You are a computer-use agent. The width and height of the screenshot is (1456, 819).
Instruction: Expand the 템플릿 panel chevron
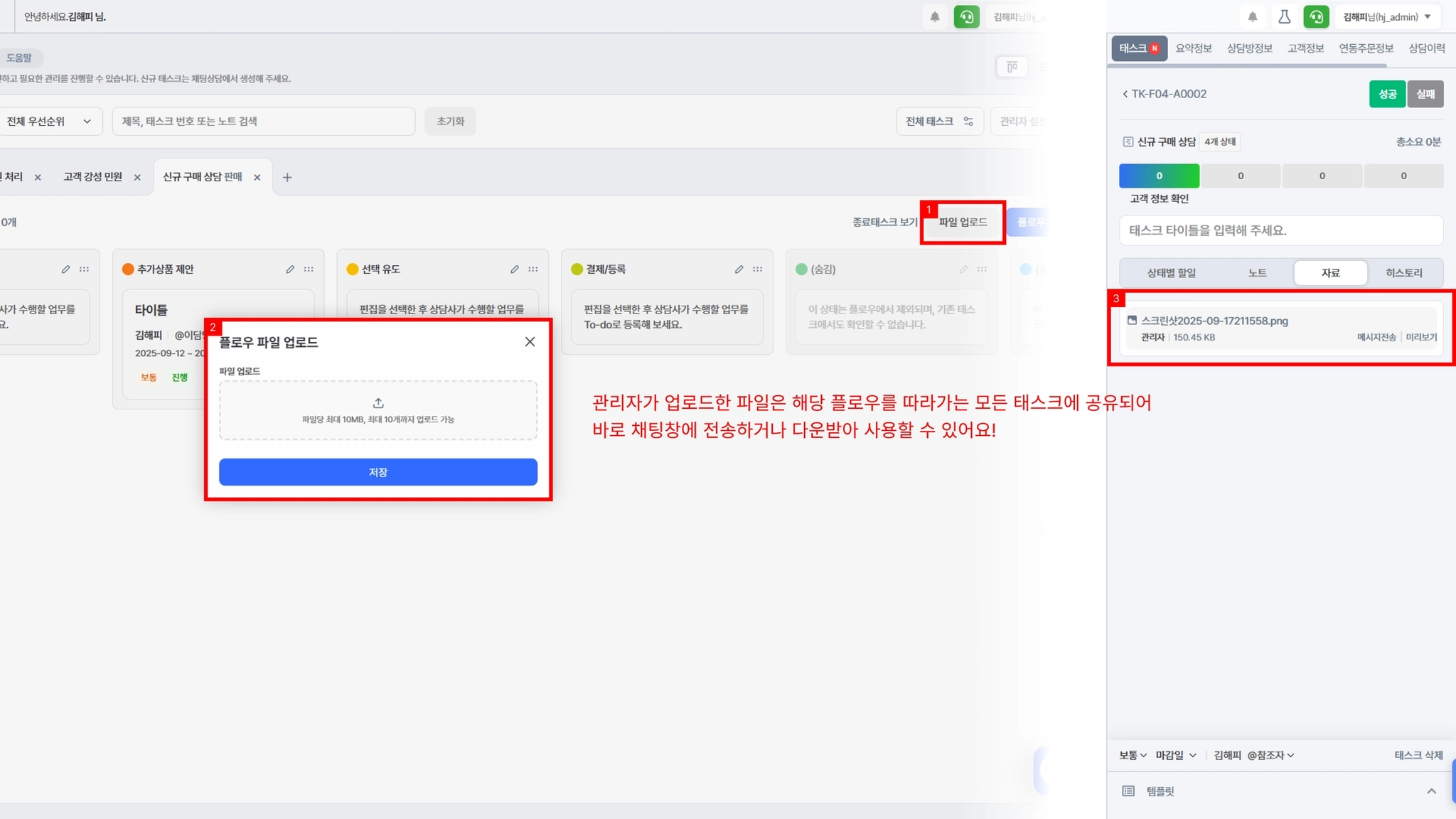pyautogui.click(x=1431, y=791)
